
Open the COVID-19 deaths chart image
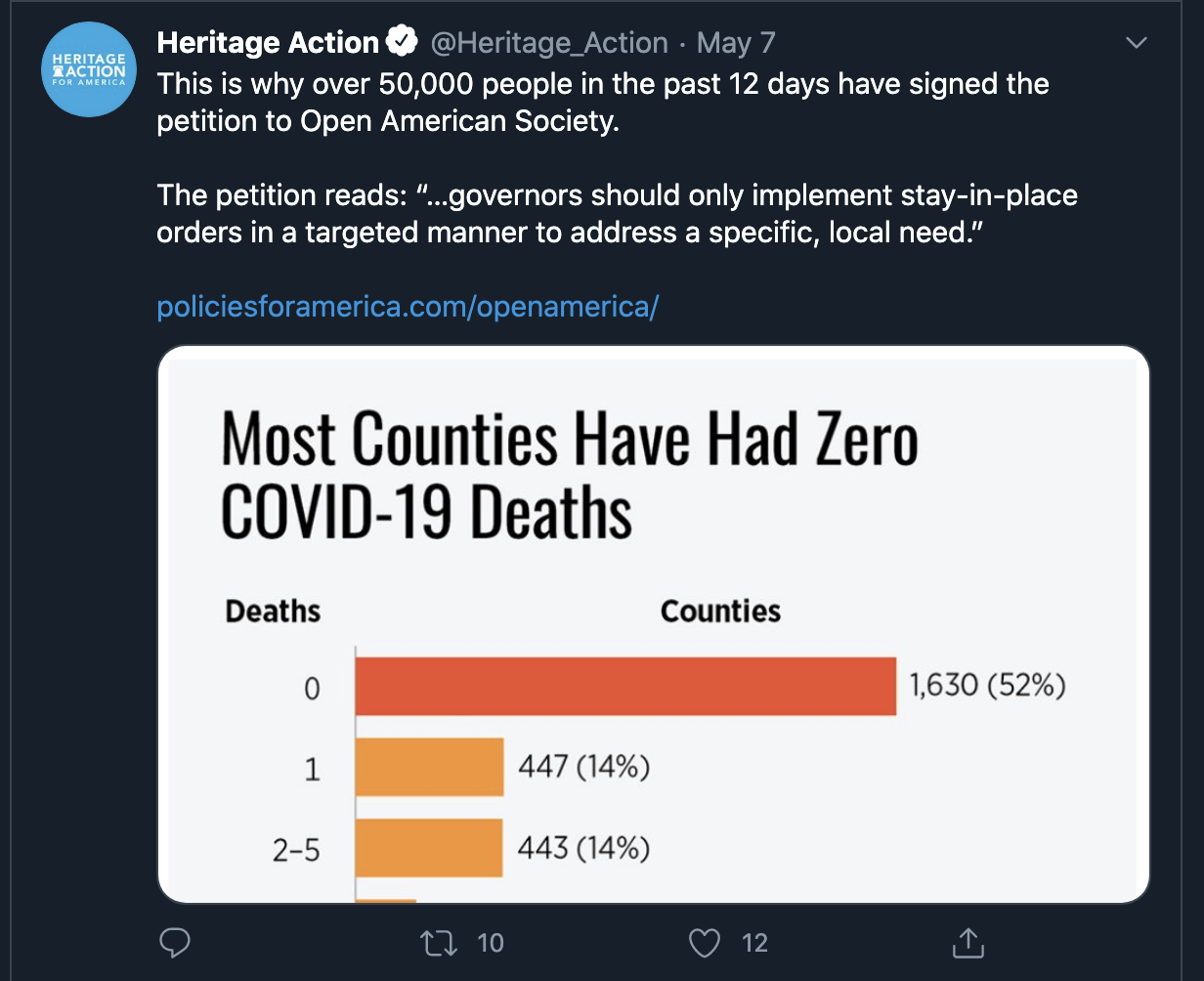[x=653, y=624]
